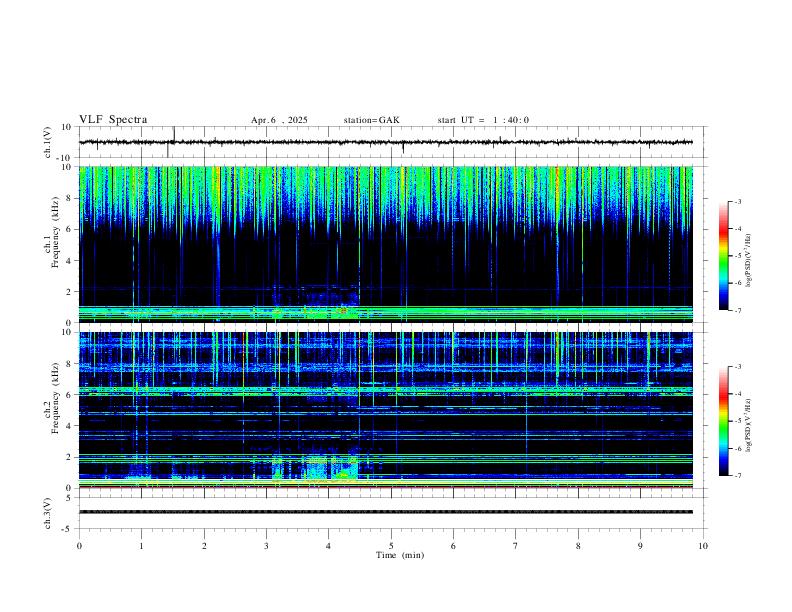The height and width of the screenshot is (612, 792).
Task: Click the time axis tick label "7"
Action: [x=516, y=546]
